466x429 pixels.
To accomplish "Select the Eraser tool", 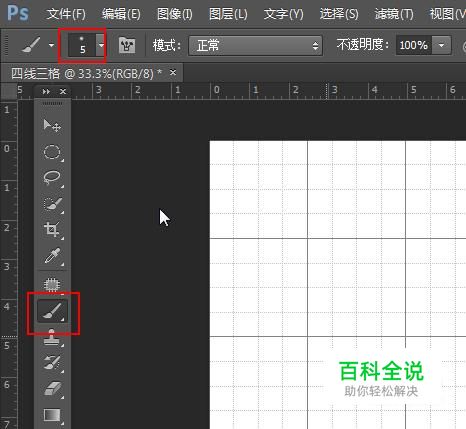I will [52, 389].
